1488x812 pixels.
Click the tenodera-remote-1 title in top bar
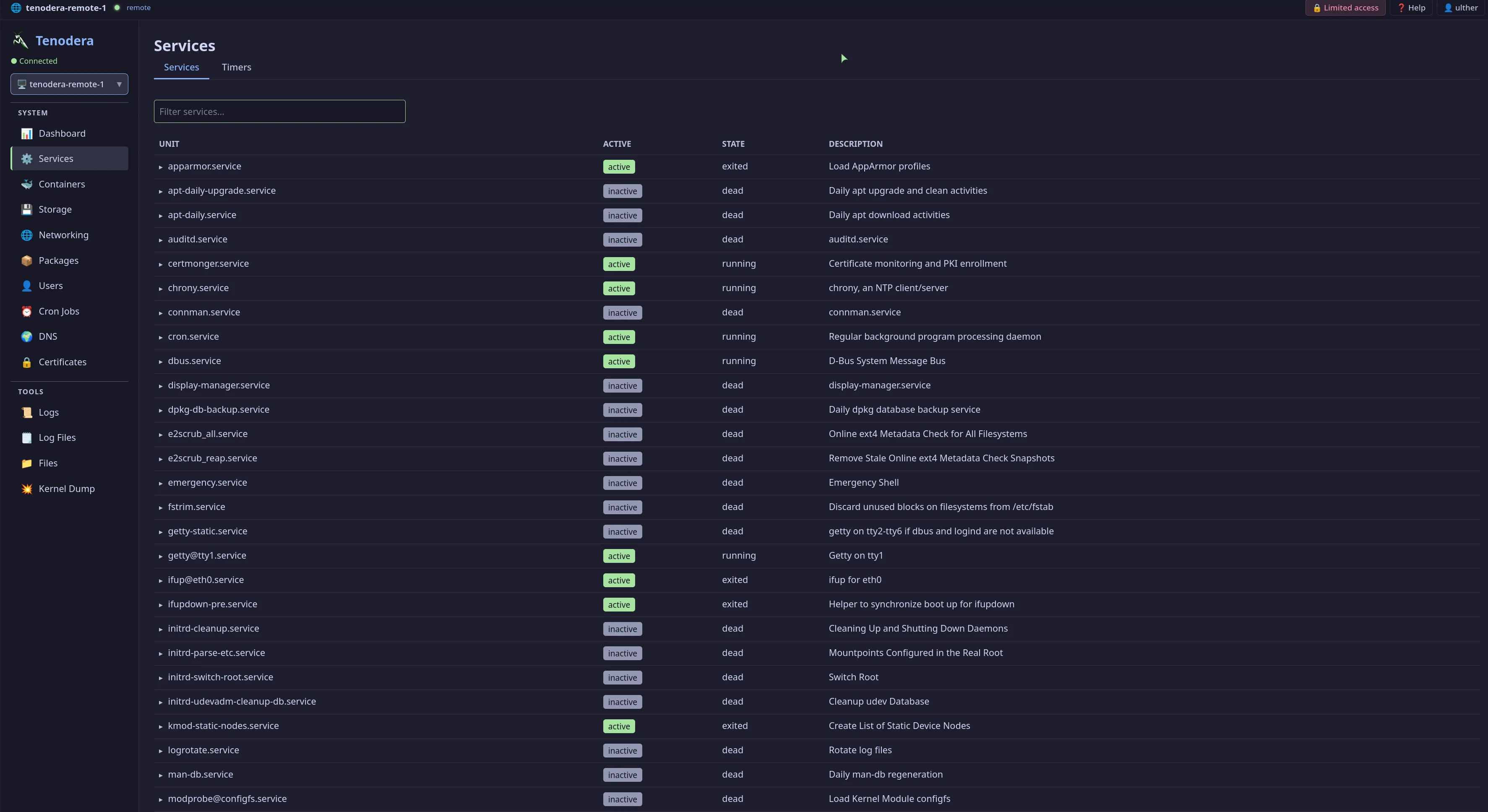[66, 8]
